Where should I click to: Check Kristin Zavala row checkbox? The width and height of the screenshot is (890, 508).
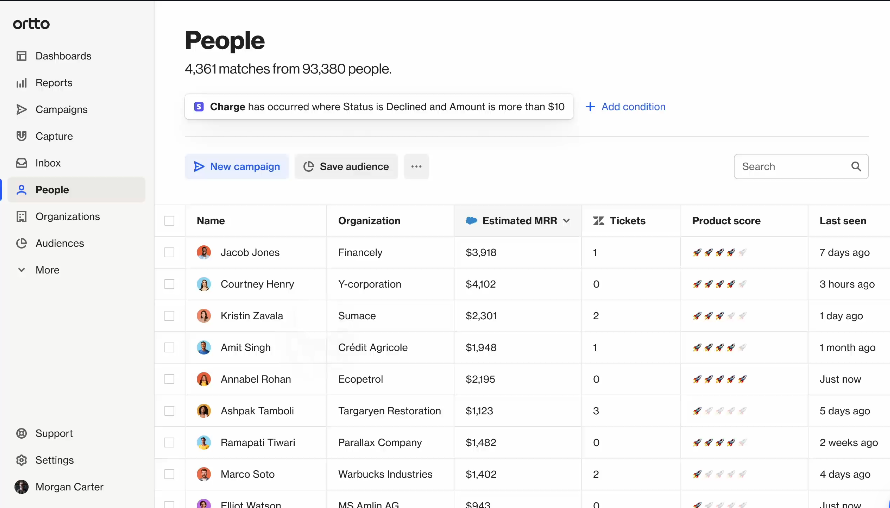pos(169,316)
